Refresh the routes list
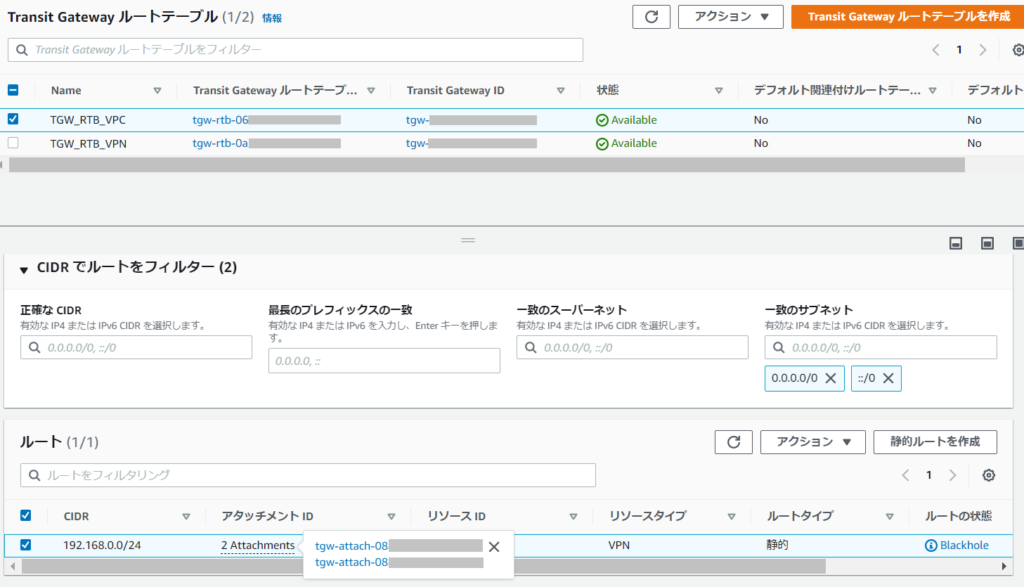Viewport: 1024px width, 587px height. click(x=733, y=442)
